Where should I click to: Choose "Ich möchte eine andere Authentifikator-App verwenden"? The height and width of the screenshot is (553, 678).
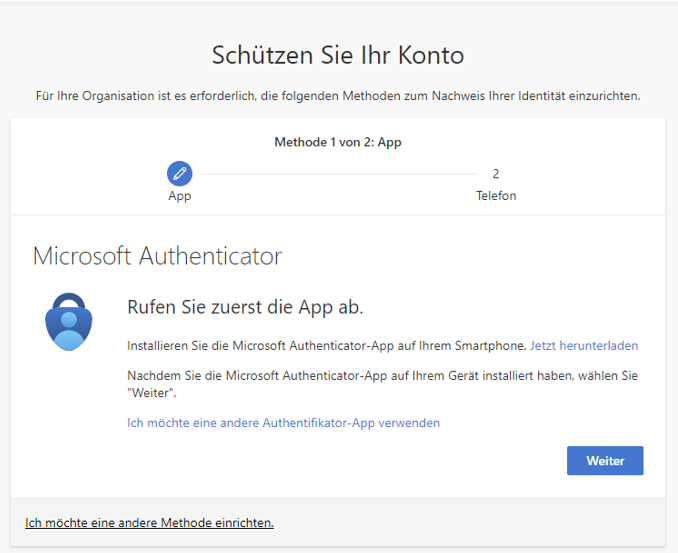click(284, 423)
